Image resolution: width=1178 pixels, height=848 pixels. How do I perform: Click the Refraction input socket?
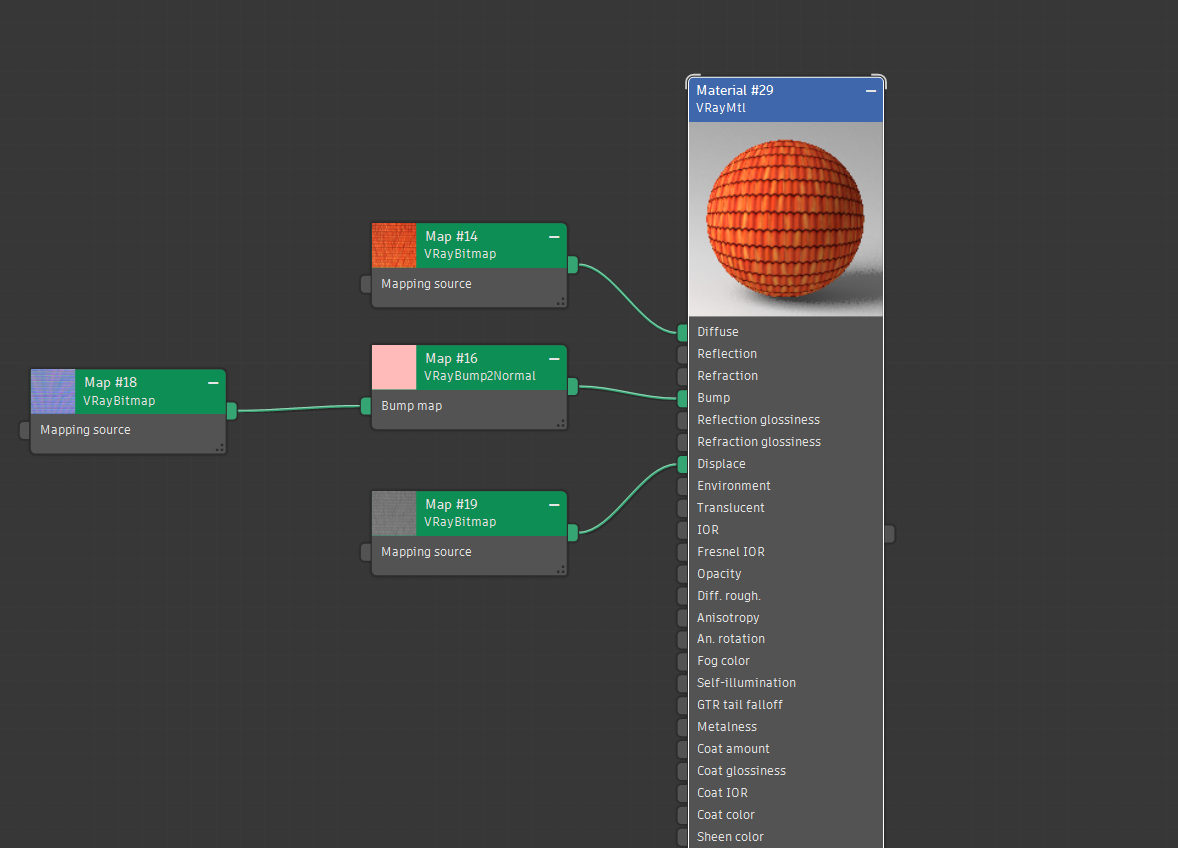click(682, 376)
